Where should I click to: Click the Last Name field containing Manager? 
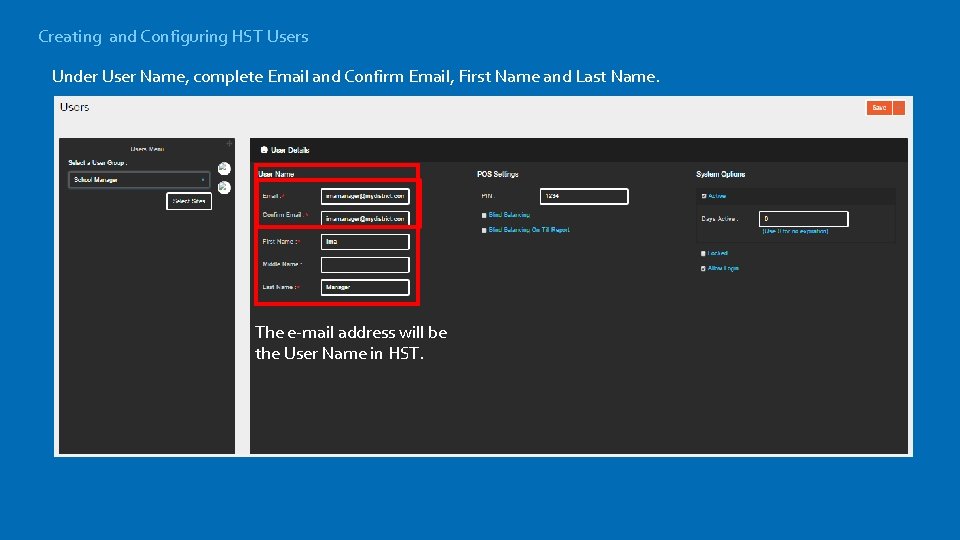365,287
